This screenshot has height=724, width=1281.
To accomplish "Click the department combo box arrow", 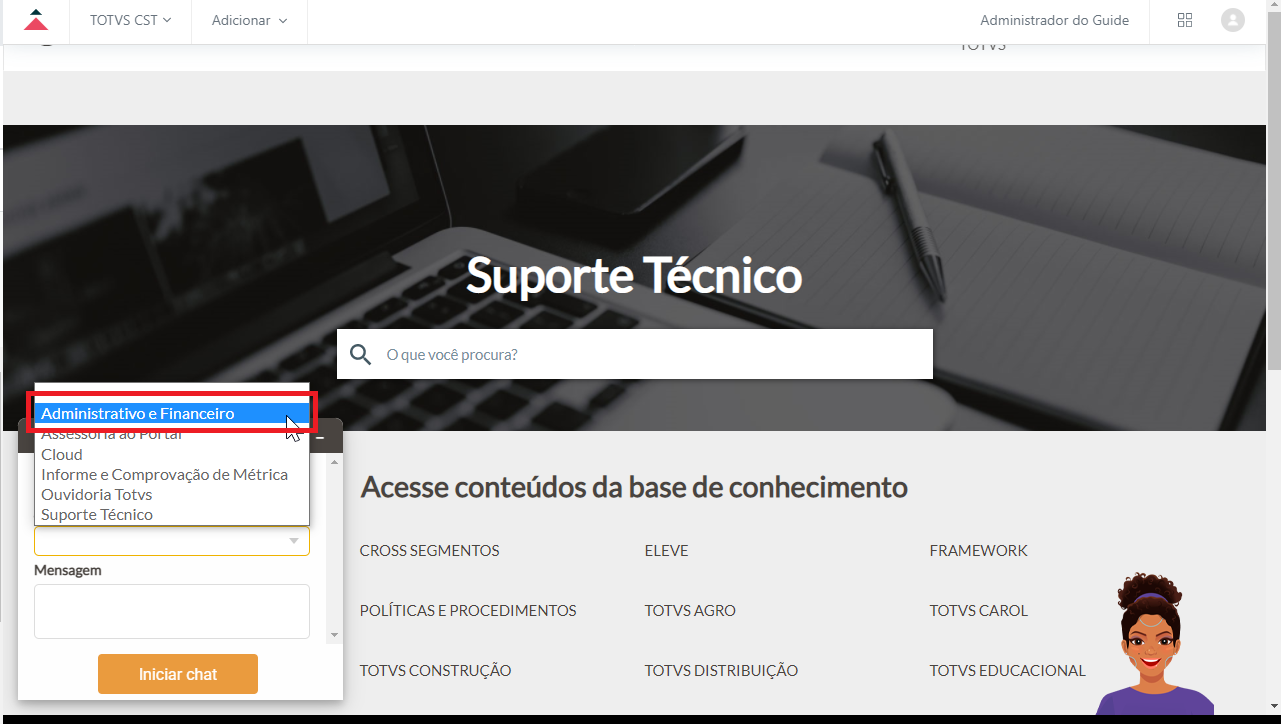I will pyautogui.click(x=294, y=541).
